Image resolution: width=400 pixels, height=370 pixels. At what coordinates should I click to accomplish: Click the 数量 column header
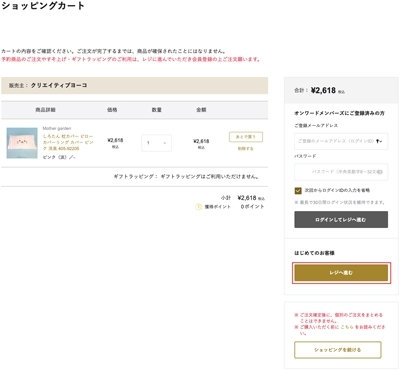point(157,110)
